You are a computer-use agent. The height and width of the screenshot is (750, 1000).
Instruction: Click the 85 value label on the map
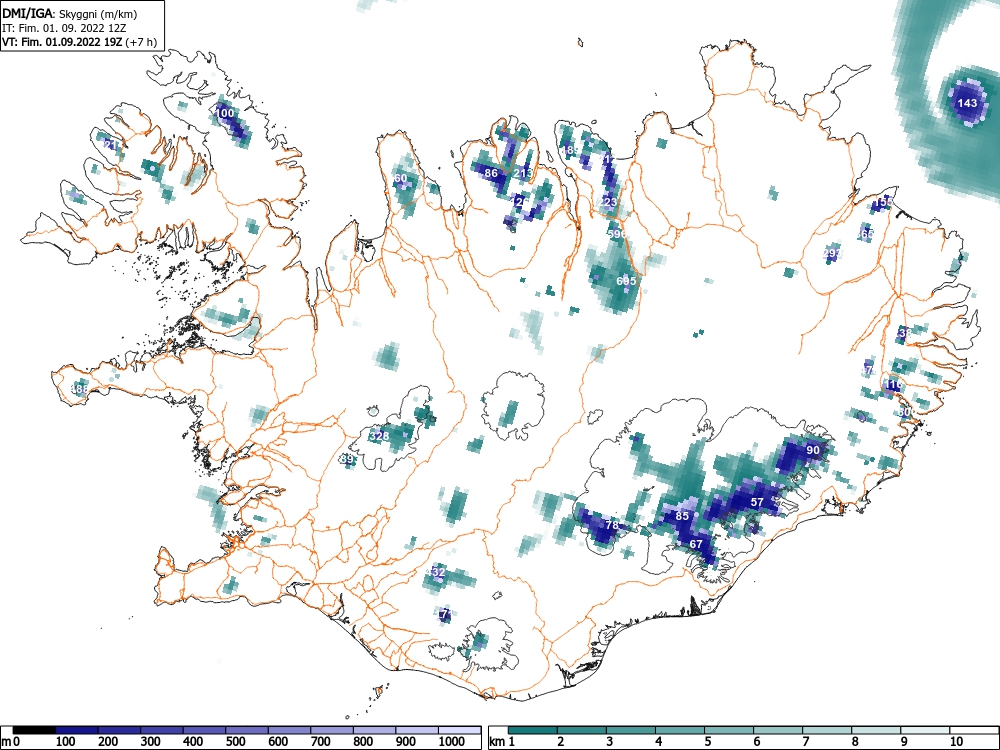(x=682, y=516)
